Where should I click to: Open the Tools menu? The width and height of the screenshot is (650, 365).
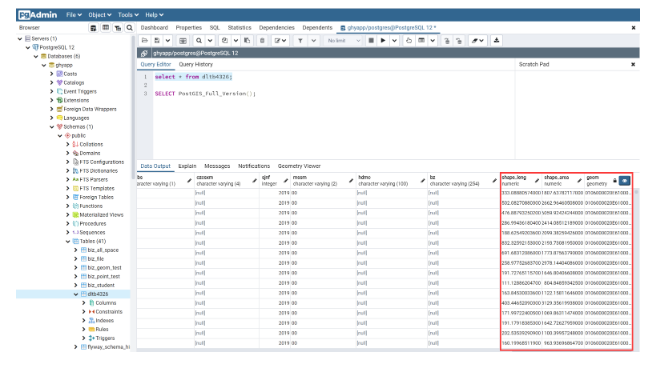click(x=128, y=15)
